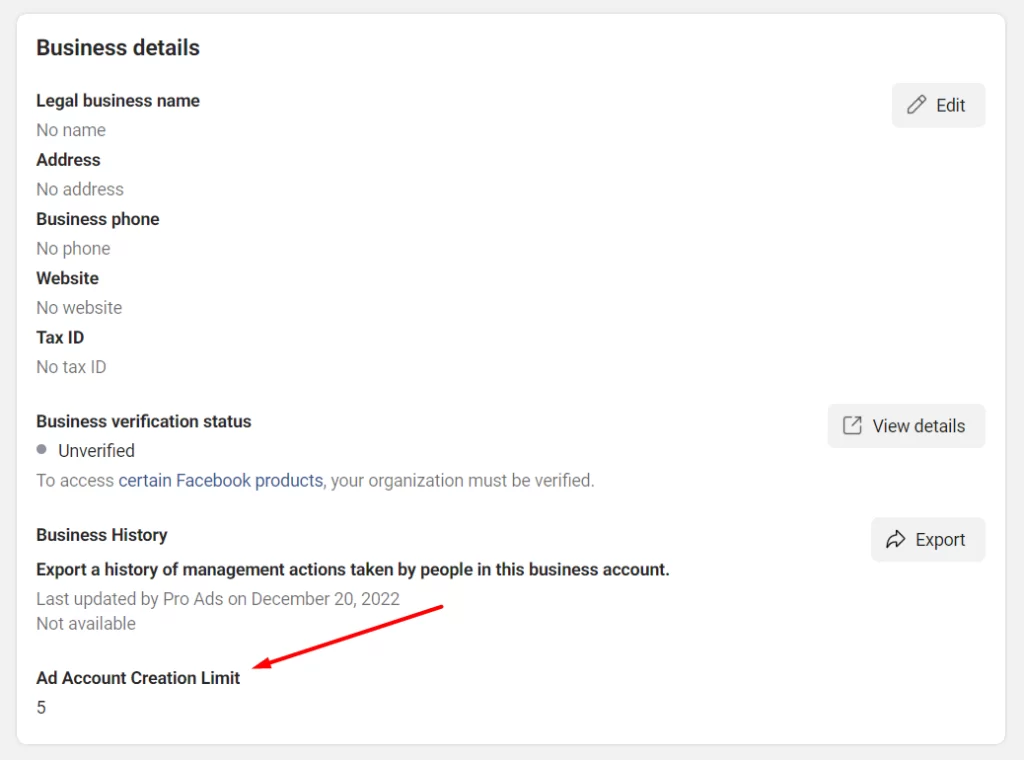Open the certain Facebook products link
This screenshot has width=1024, height=760.
click(x=220, y=480)
